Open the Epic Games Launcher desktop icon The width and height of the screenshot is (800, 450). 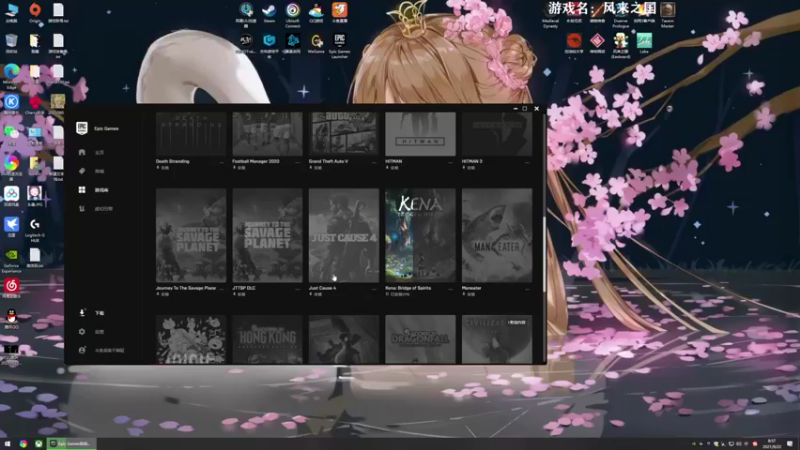point(339,46)
